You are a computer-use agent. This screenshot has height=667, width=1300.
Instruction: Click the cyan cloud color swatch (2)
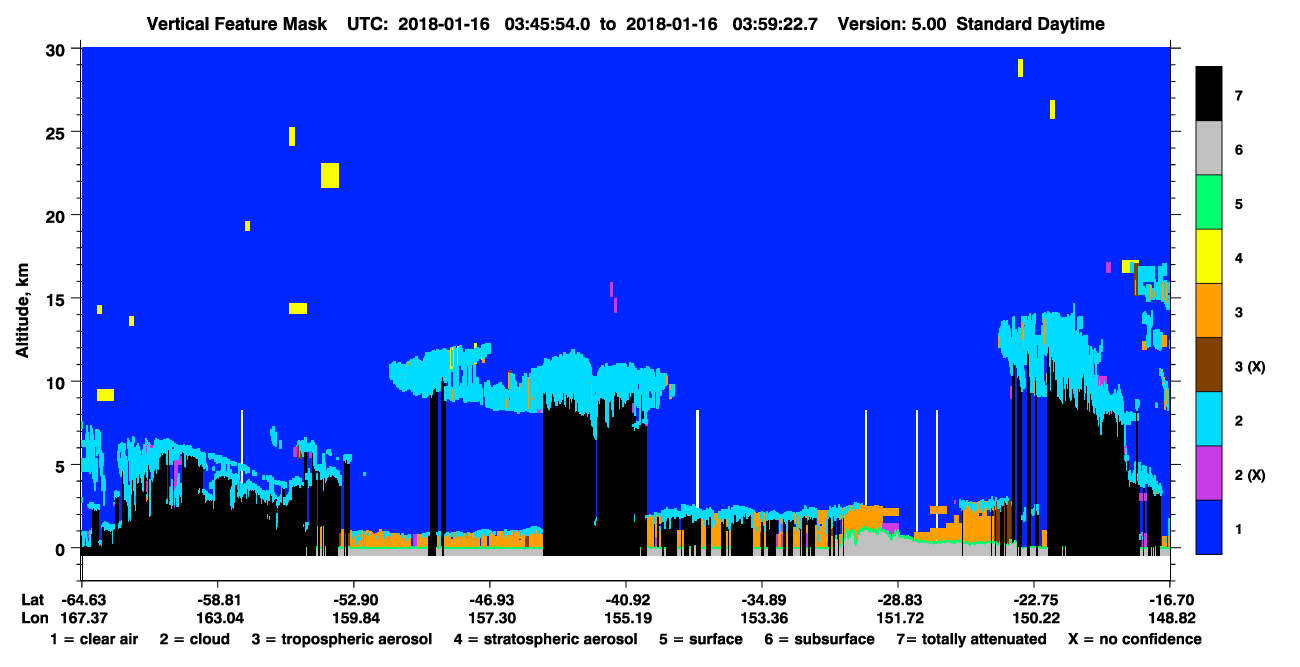pyautogui.click(x=1209, y=419)
